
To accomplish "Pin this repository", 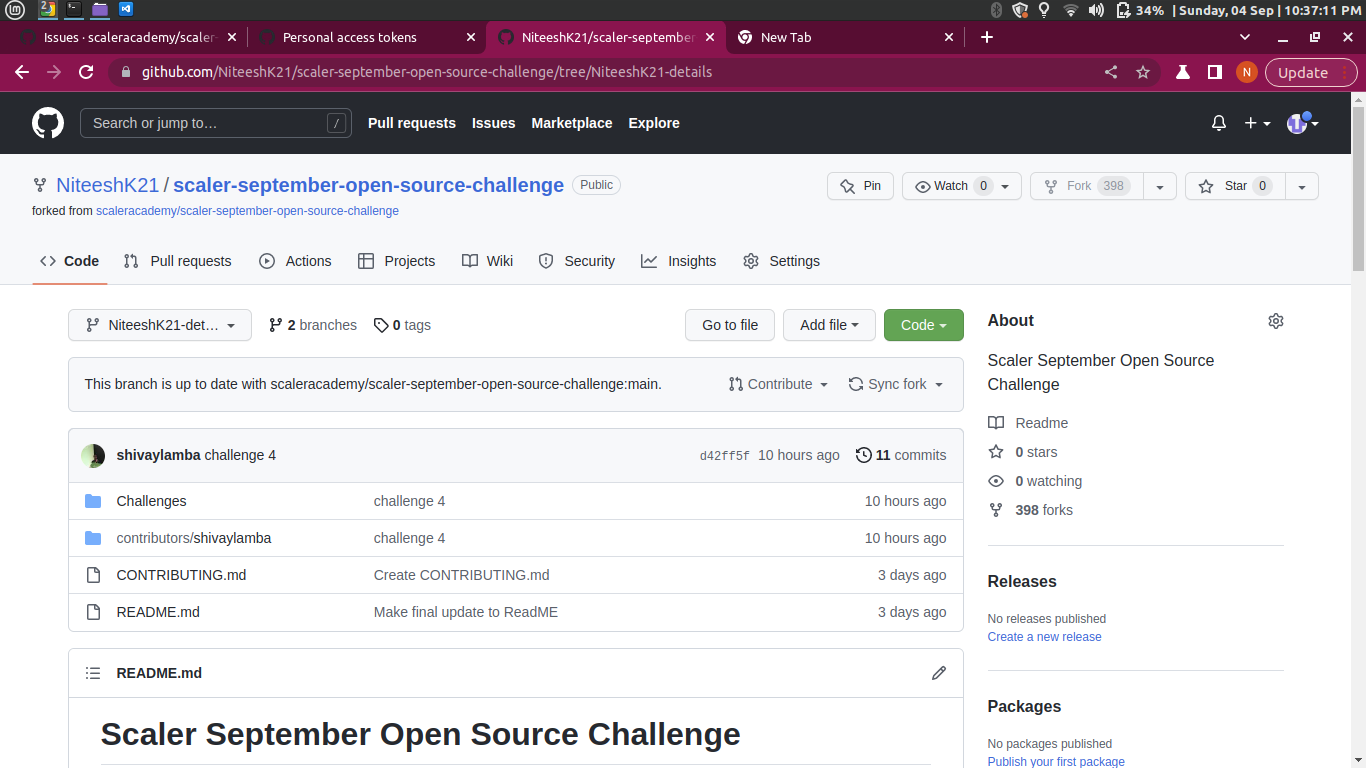I will pyautogui.click(x=859, y=186).
